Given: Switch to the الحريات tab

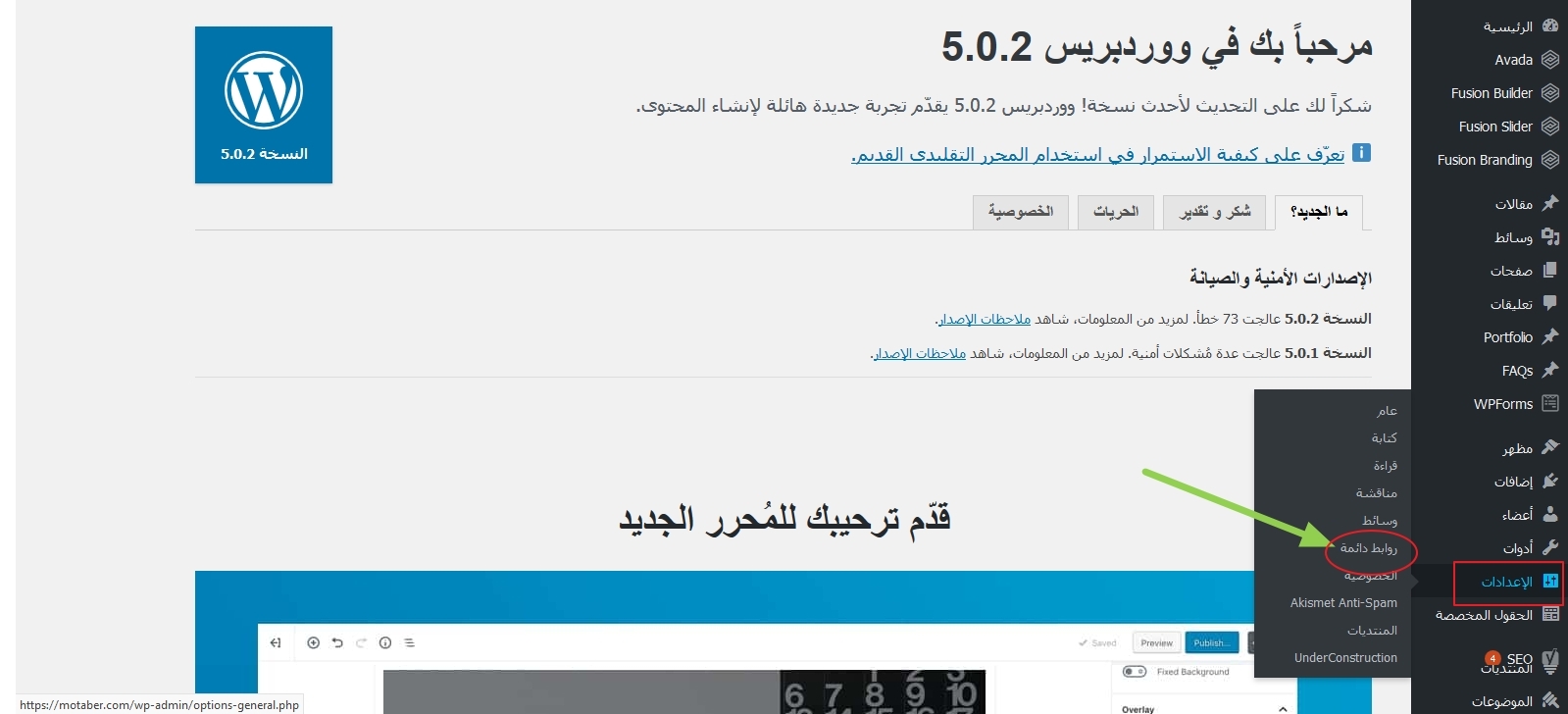Looking at the screenshot, I should 1116,212.
